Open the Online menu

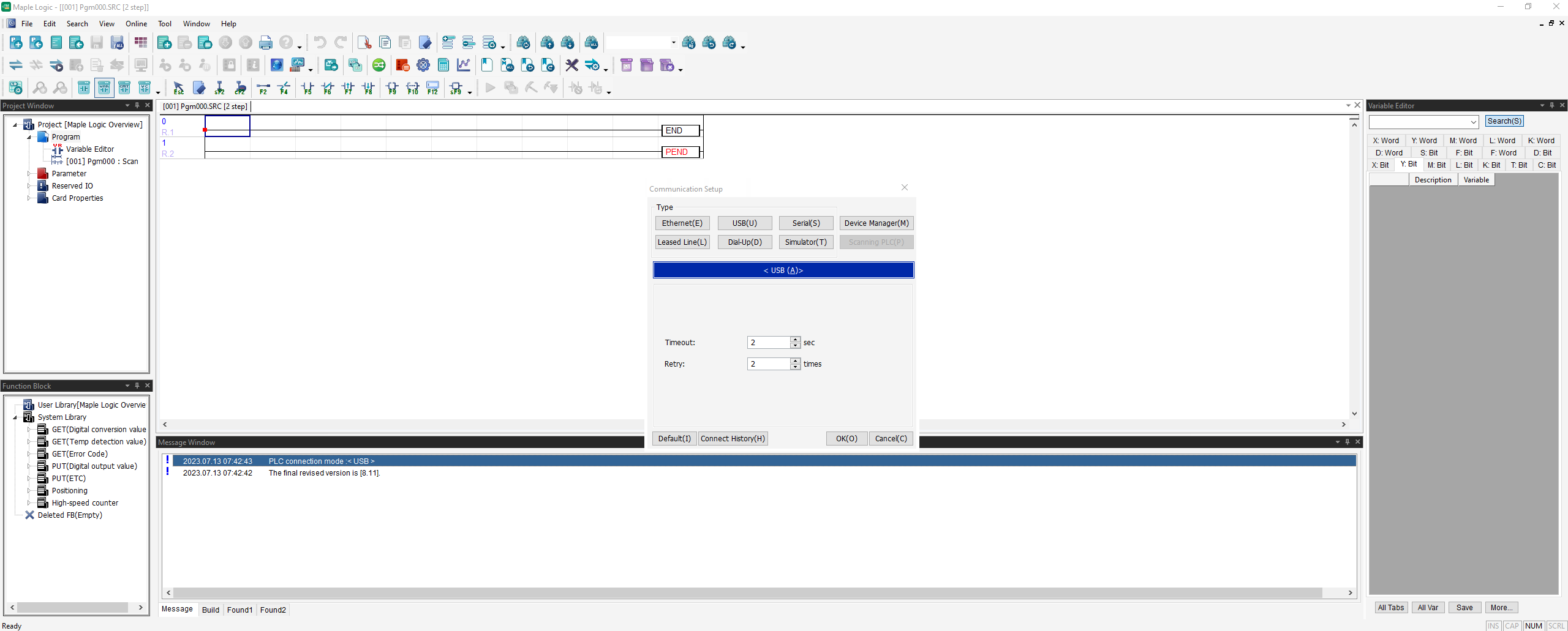136,23
